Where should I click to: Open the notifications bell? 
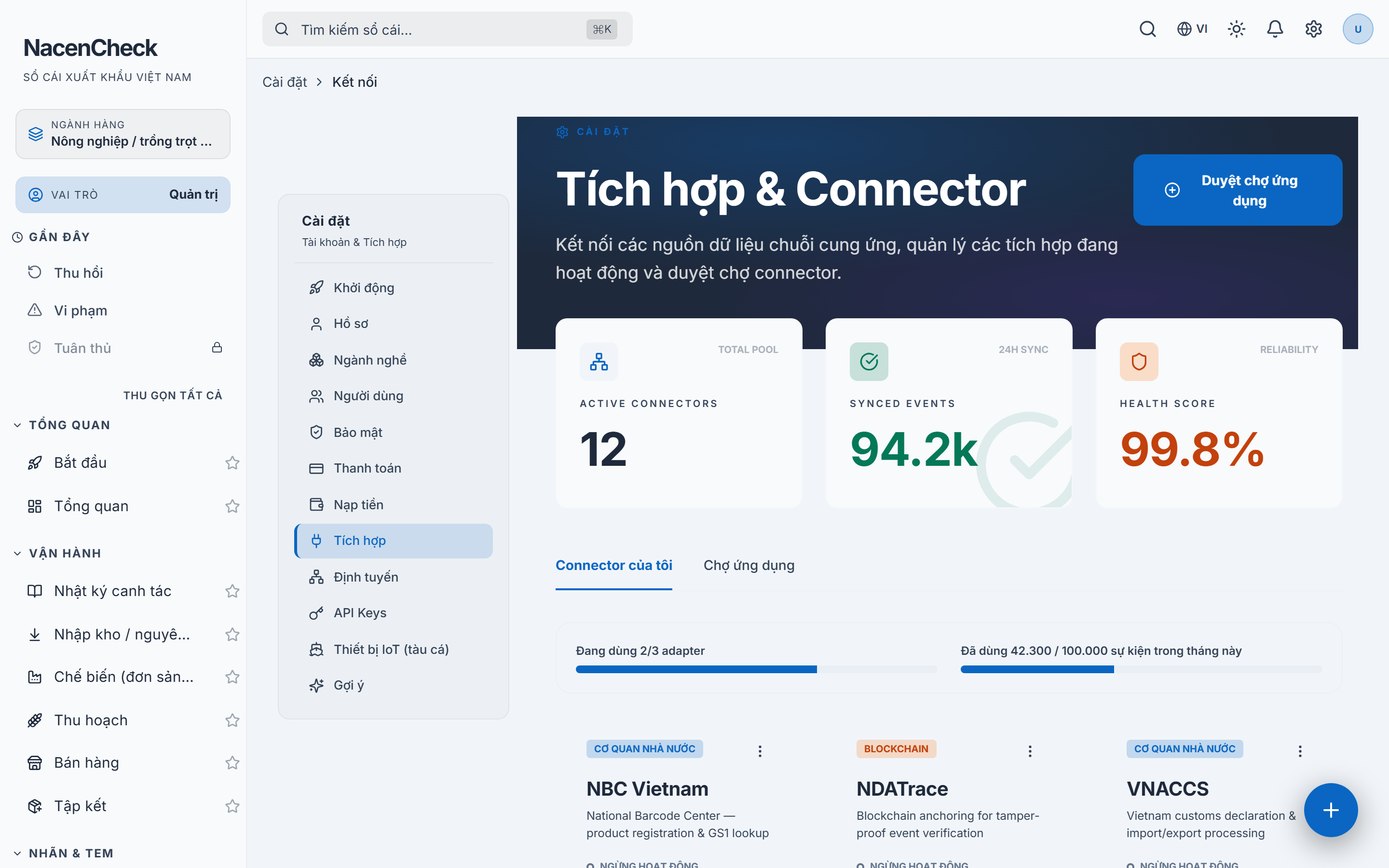point(1275,29)
